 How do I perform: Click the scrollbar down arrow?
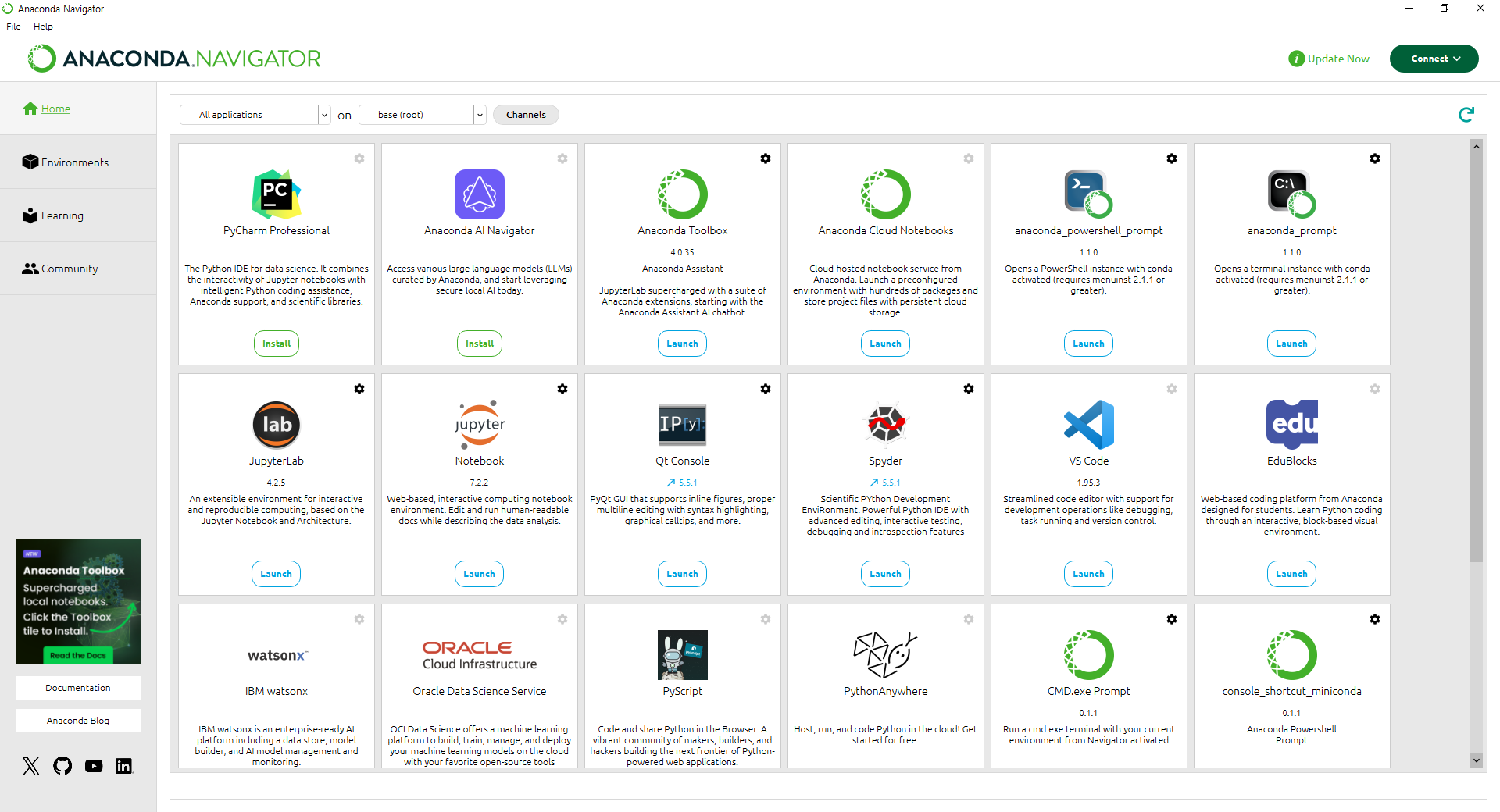[x=1477, y=760]
